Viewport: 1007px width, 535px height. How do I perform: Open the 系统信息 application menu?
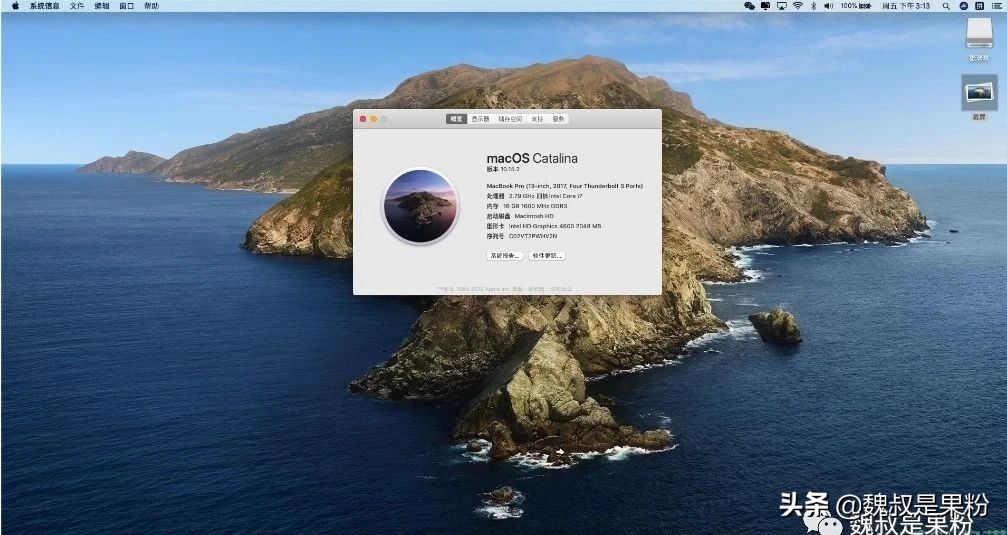44,6
